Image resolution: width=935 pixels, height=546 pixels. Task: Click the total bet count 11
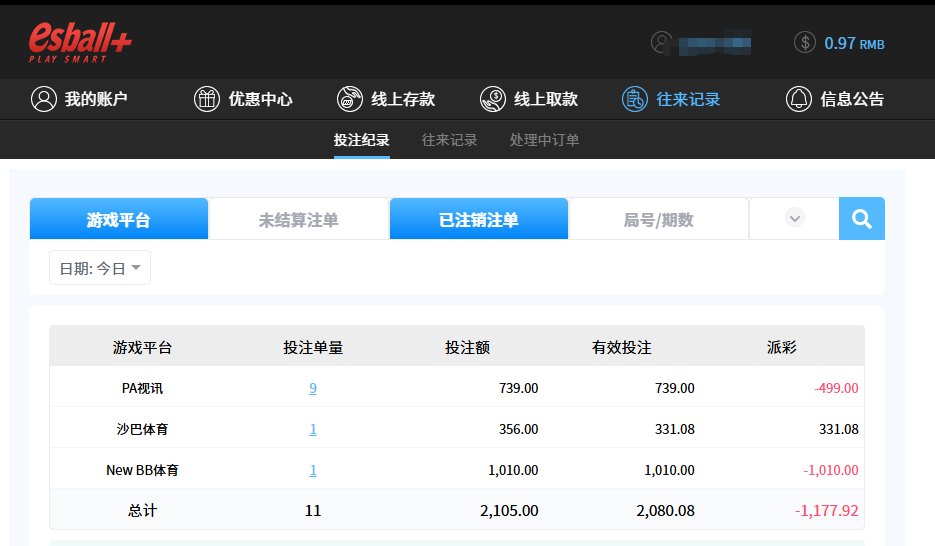click(313, 511)
